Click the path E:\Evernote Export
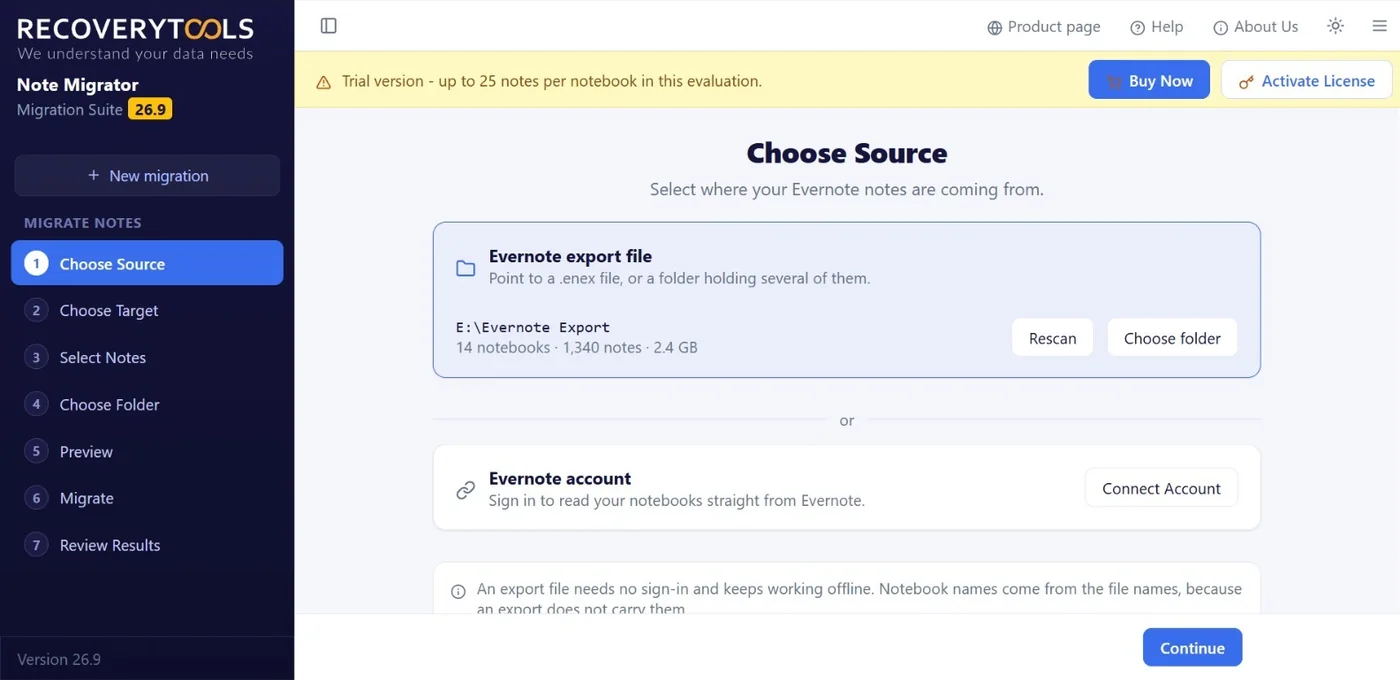This screenshot has width=1400, height=680. point(533,327)
